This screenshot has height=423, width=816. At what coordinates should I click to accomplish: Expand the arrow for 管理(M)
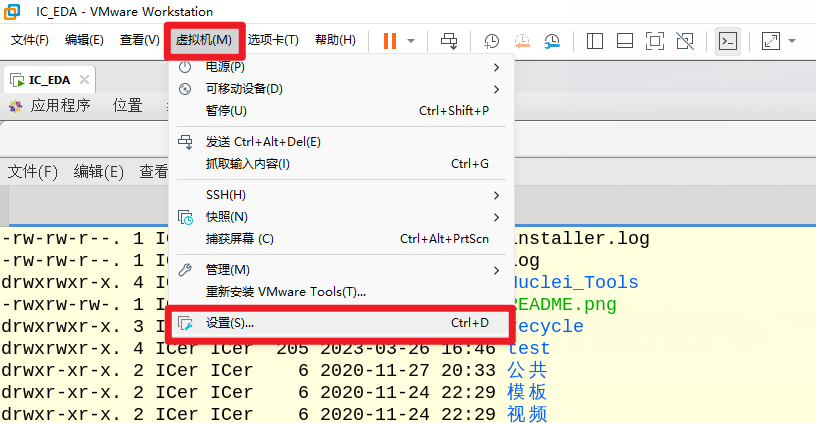click(x=496, y=271)
